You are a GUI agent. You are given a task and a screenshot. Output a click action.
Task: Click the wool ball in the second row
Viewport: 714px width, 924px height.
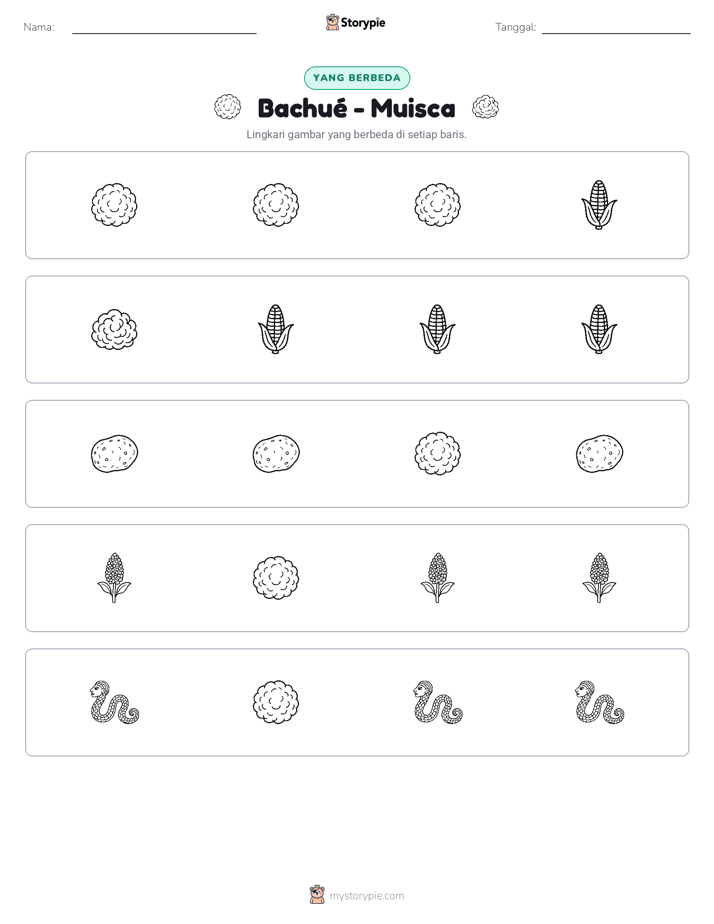point(114,329)
